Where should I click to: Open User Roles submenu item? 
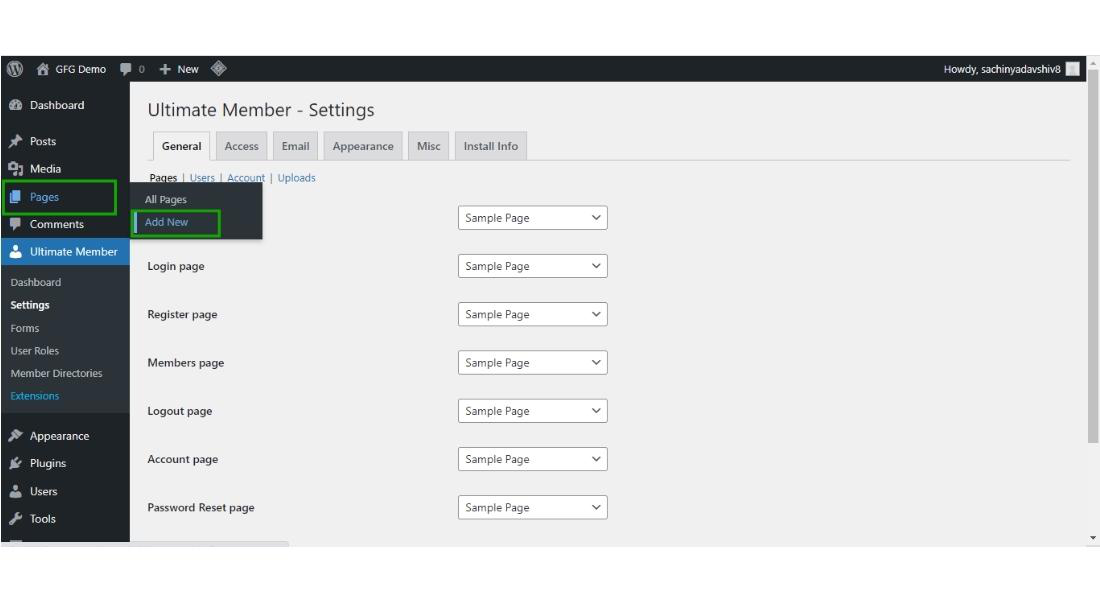click(x=34, y=350)
